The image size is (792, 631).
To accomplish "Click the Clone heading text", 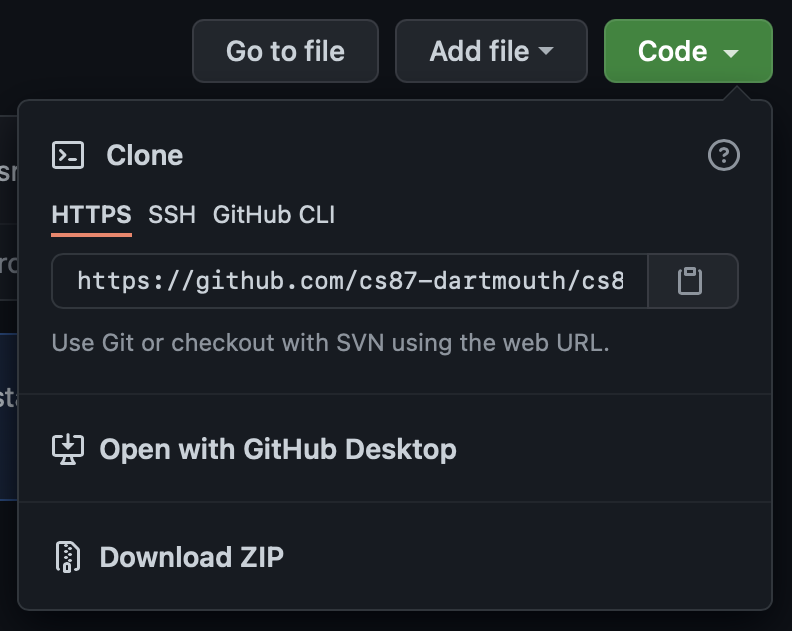I will coord(145,155).
